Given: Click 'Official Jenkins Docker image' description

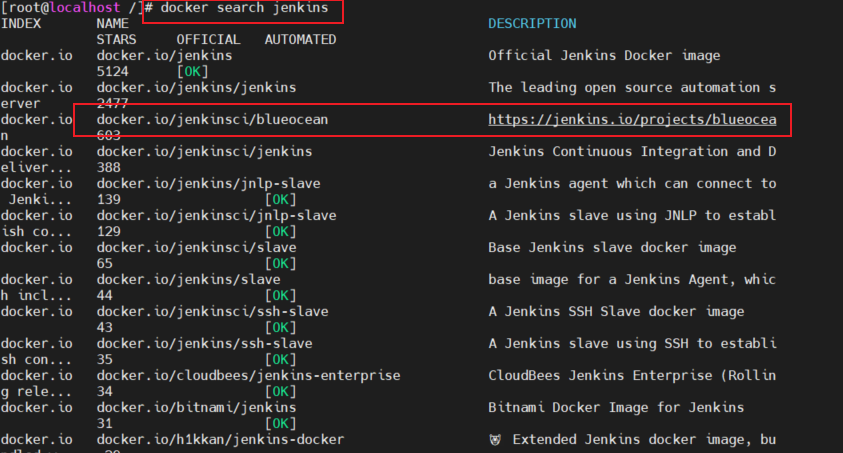Looking at the screenshot, I should click(x=604, y=56).
